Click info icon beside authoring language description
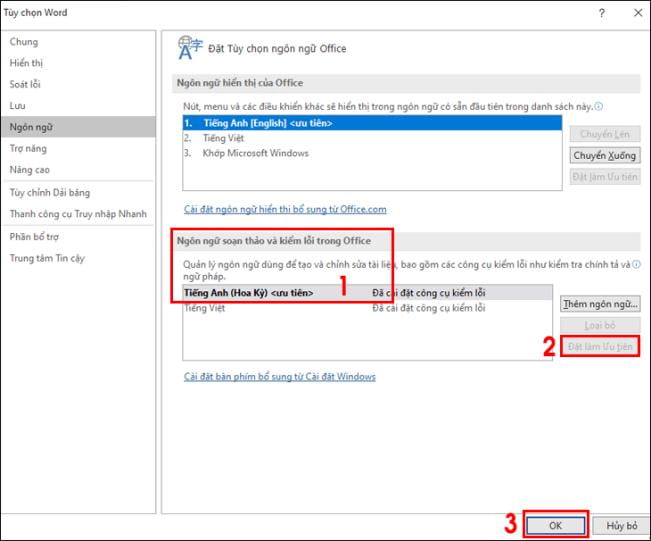This screenshot has width=651, height=541. click(636, 264)
